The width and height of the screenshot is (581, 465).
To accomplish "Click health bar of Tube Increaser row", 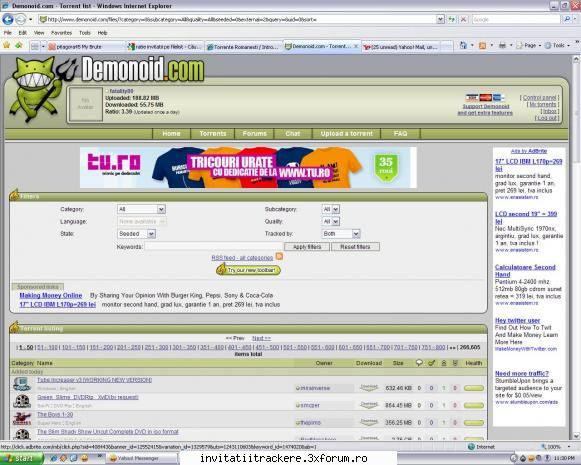I will 474,388.
